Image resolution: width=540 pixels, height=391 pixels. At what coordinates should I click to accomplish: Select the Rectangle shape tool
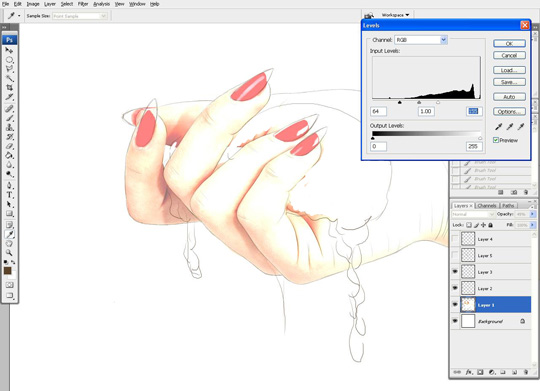[x=9, y=214]
